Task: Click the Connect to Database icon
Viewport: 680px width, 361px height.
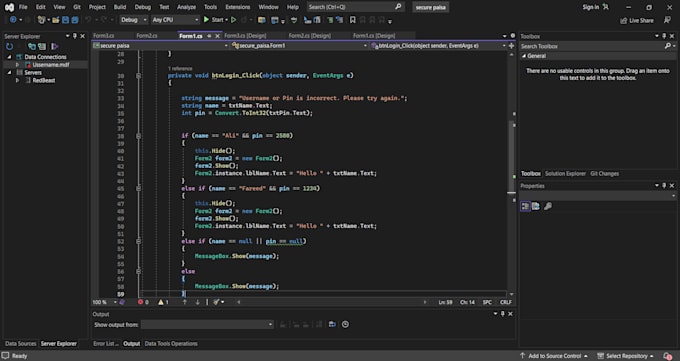Action: tap(32, 46)
